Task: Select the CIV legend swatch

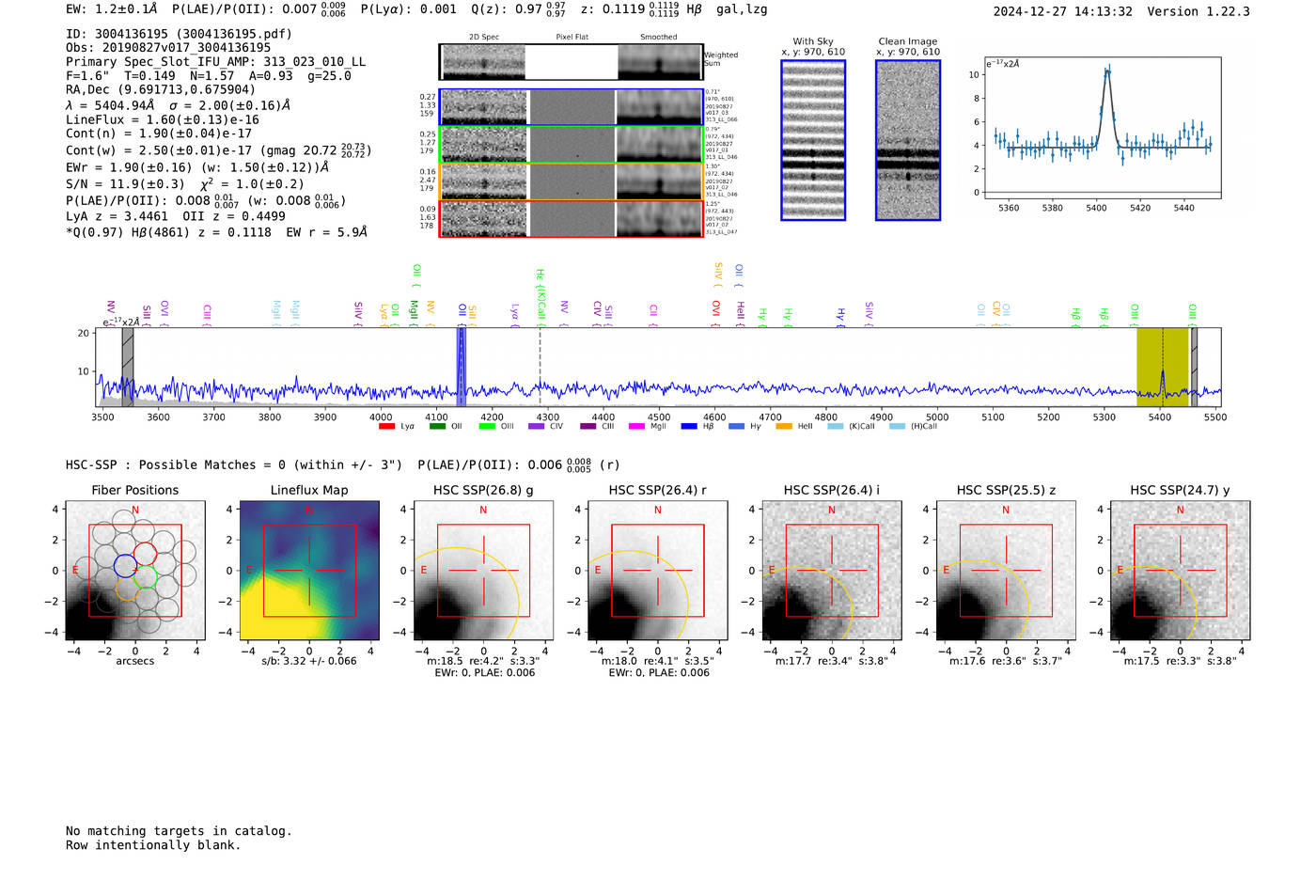Action: point(537,426)
